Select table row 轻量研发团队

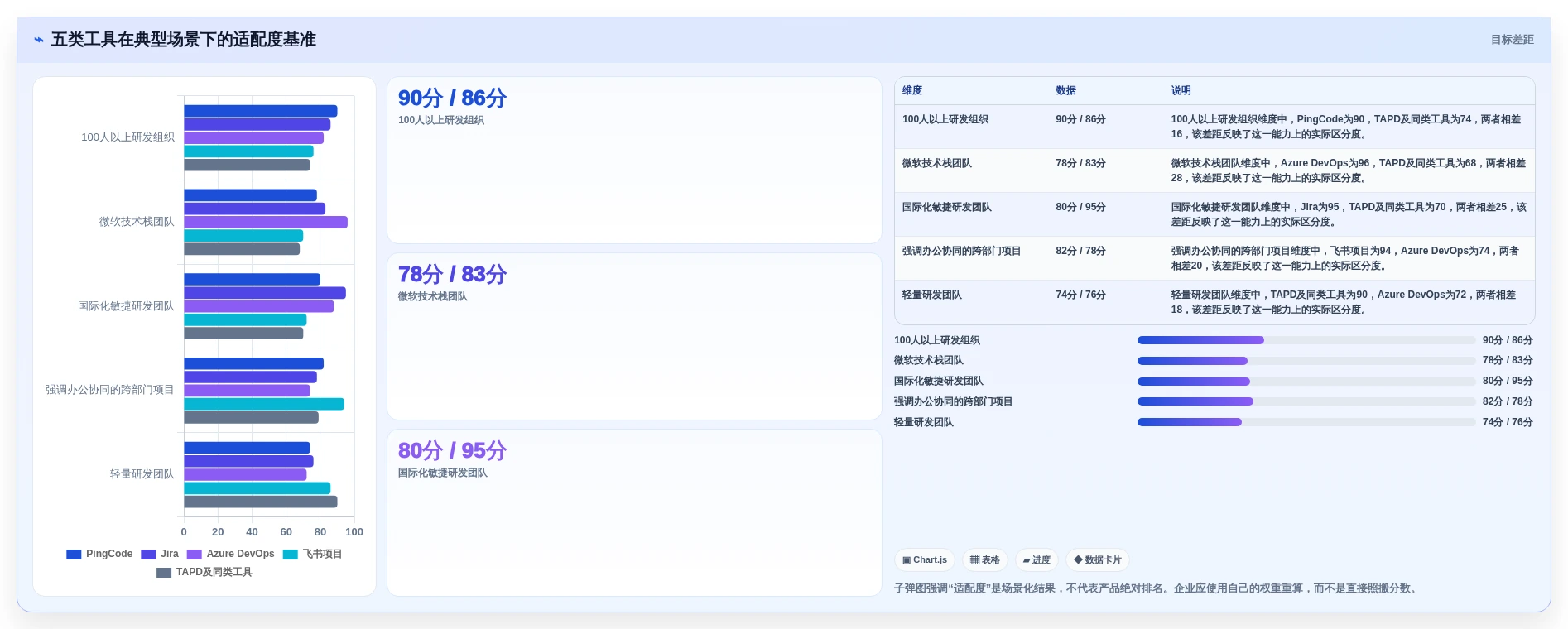pyautogui.click(x=1214, y=302)
